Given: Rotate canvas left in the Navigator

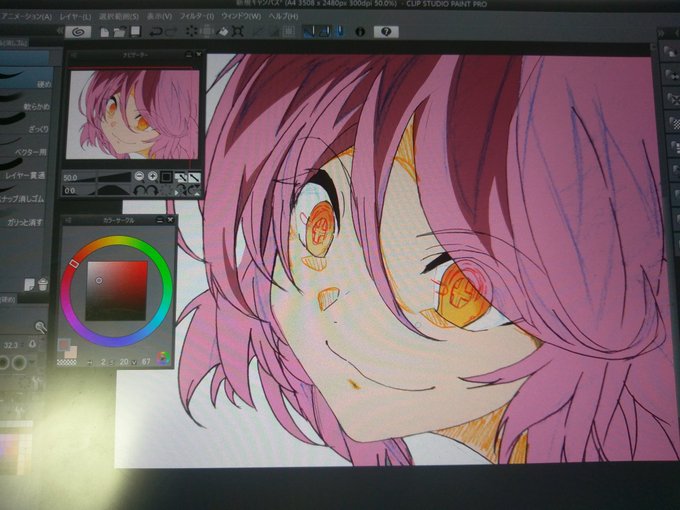Looking at the screenshot, I should click(139, 190).
